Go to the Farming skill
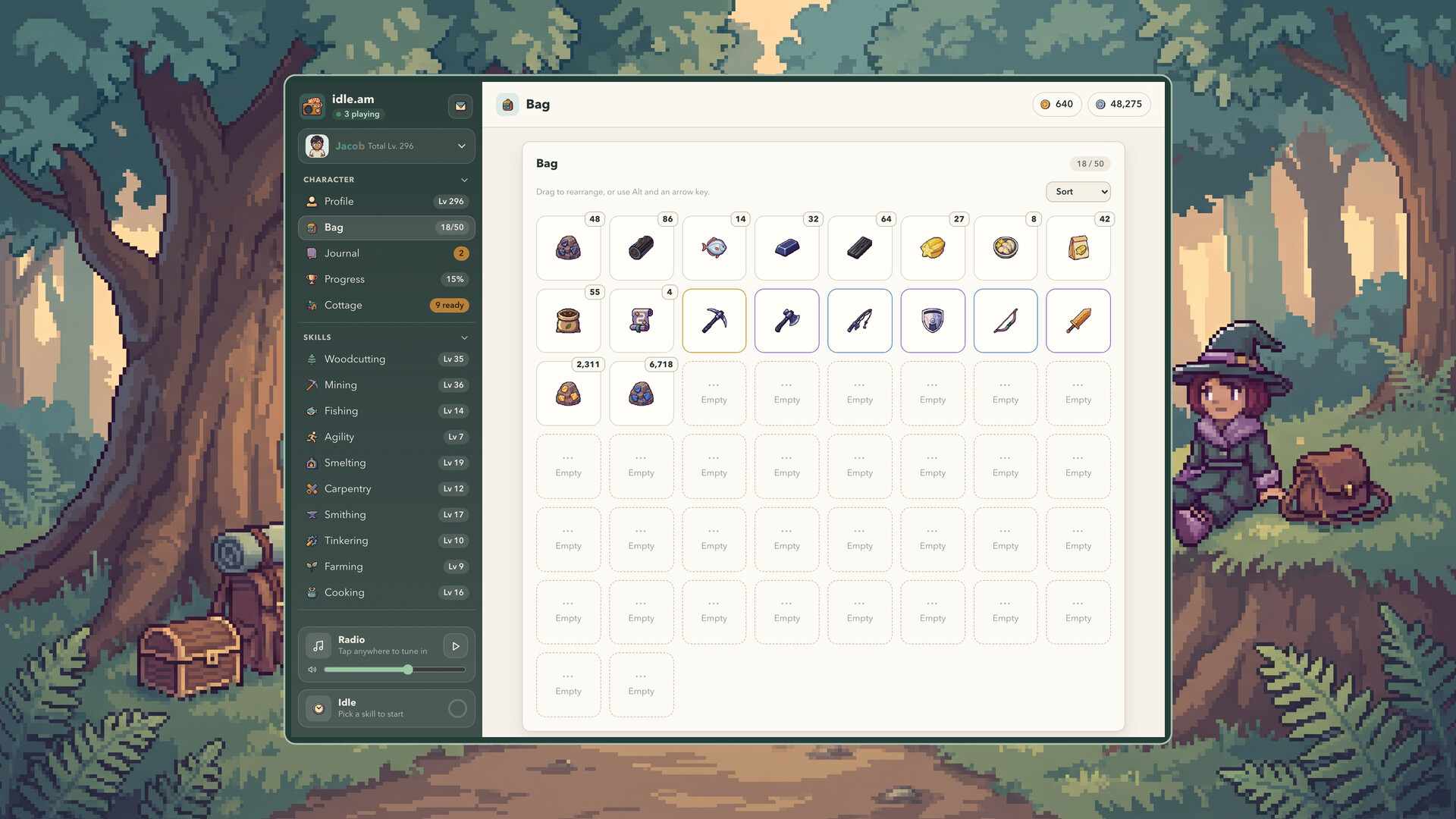The height and width of the screenshot is (819, 1456). 386,566
